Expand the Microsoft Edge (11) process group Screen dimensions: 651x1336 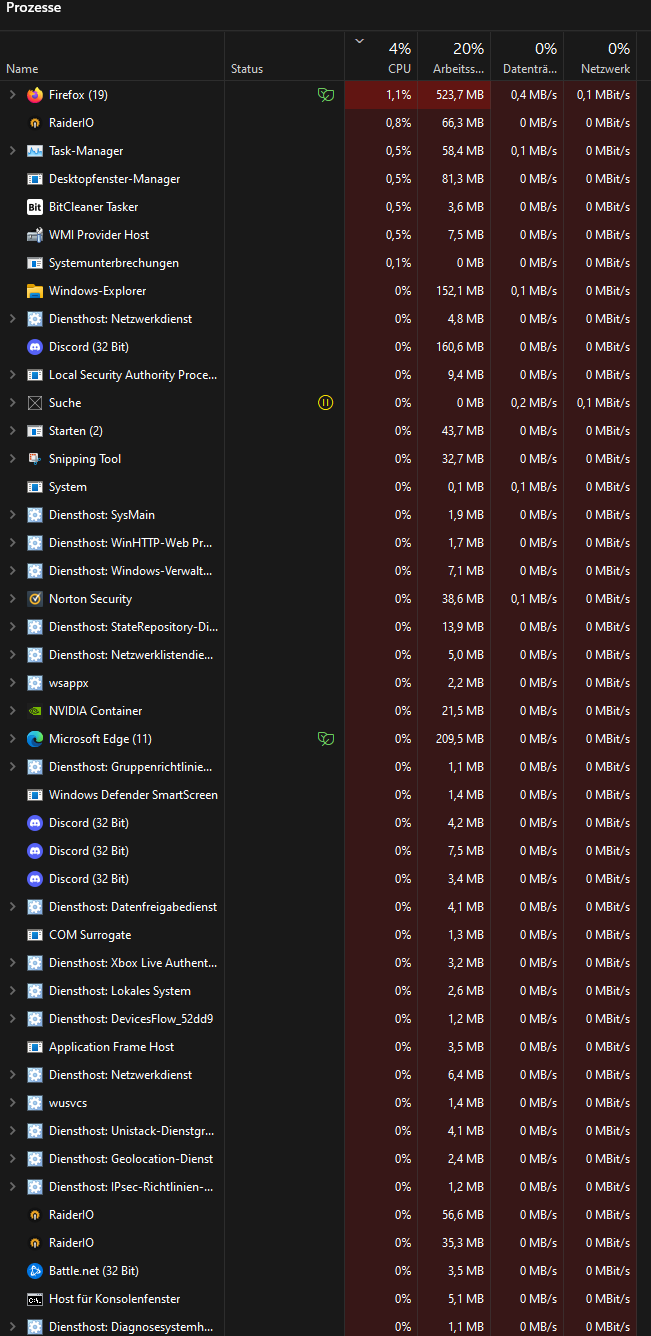pos(12,739)
